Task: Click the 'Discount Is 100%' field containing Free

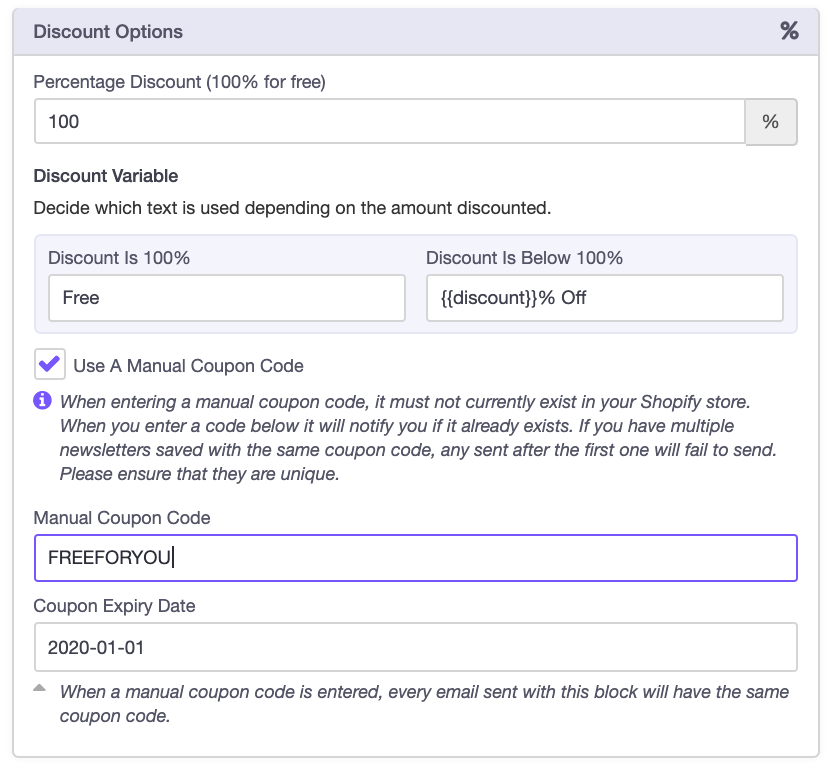Action: pos(226,298)
